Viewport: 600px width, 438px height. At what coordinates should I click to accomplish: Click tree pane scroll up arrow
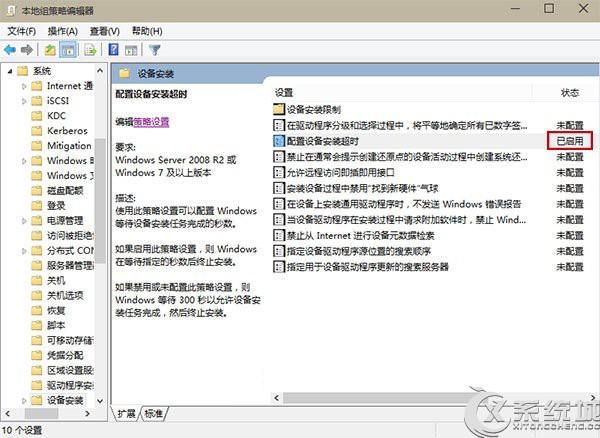[x=100, y=71]
